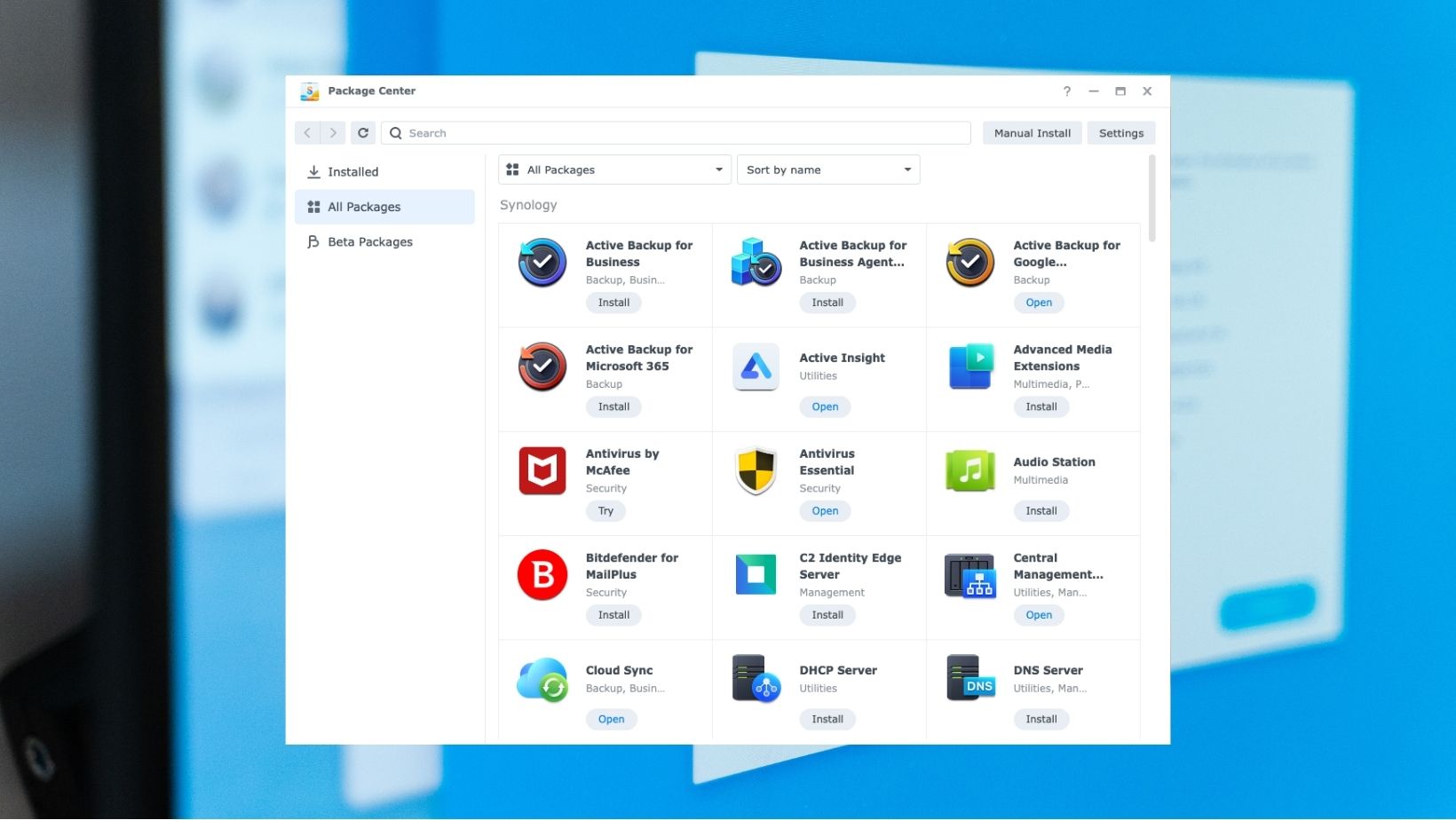Image resolution: width=1456 pixels, height=820 pixels.
Task: Click the Central Management System icon
Action: click(970, 575)
